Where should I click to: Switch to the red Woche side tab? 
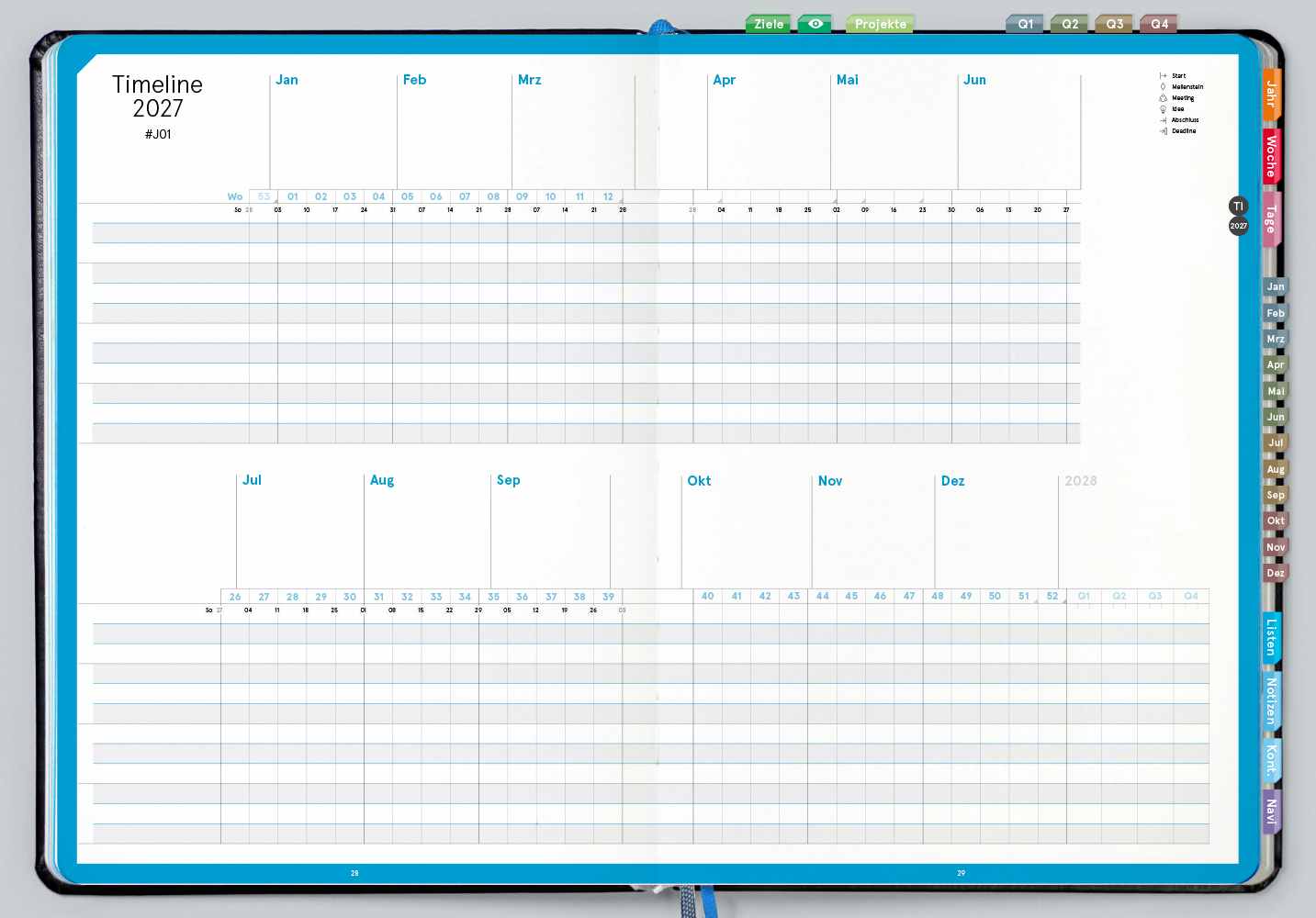coord(1271,155)
